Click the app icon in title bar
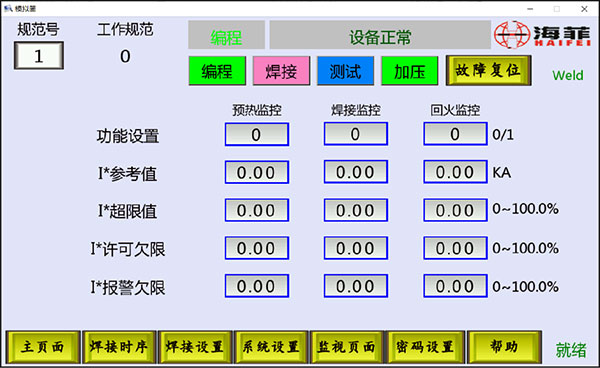This screenshot has height=368, width=600. pyautogui.click(x=8, y=8)
